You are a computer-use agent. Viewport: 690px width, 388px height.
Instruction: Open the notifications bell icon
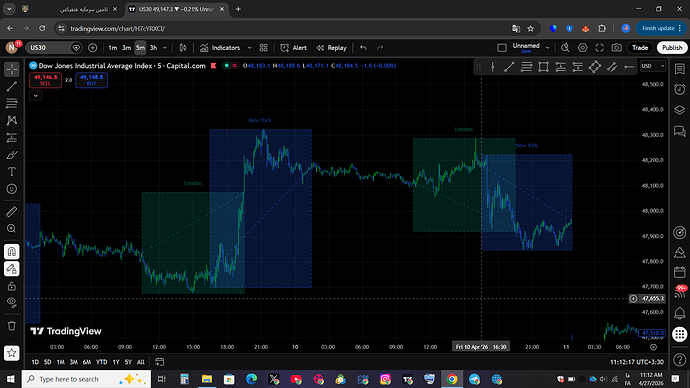click(679, 313)
